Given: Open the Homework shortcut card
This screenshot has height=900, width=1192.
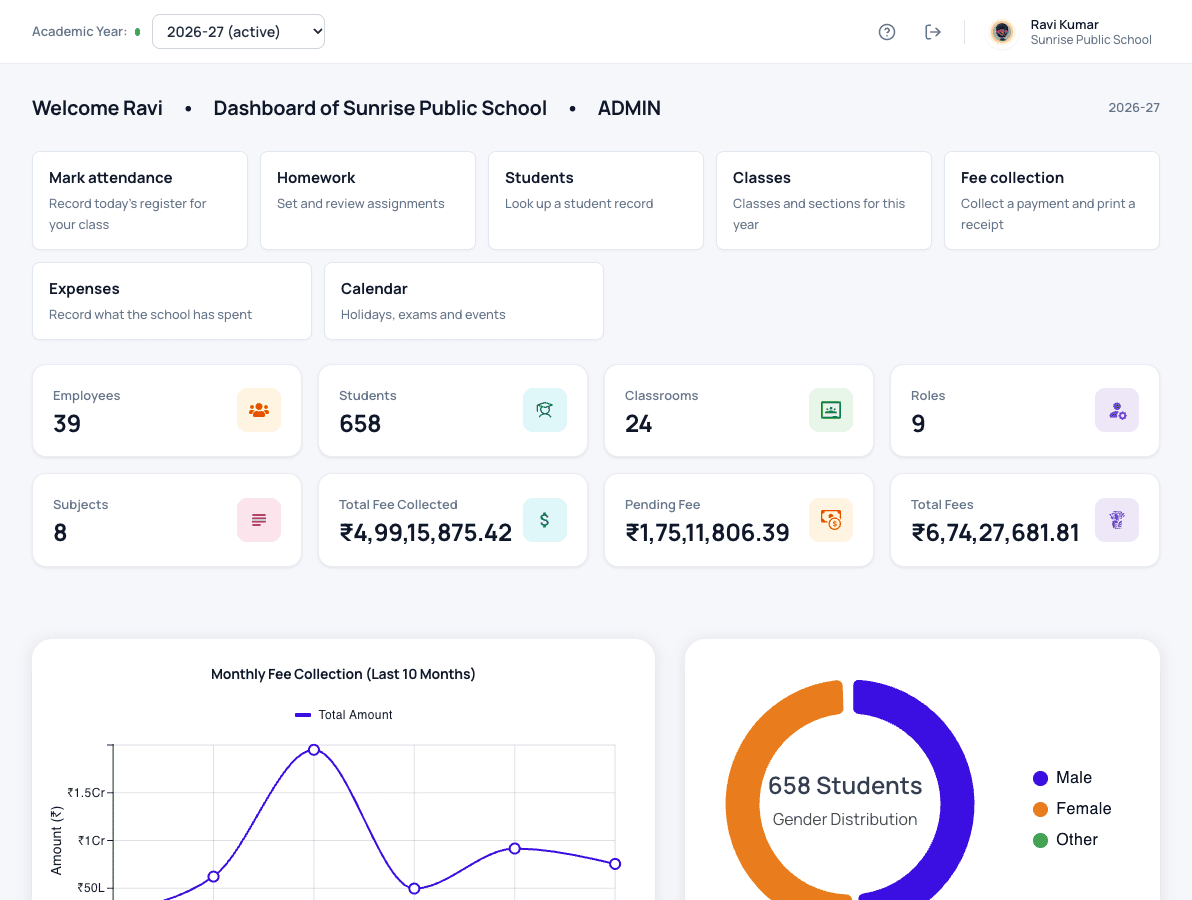Looking at the screenshot, I should [x=368, y=201].
